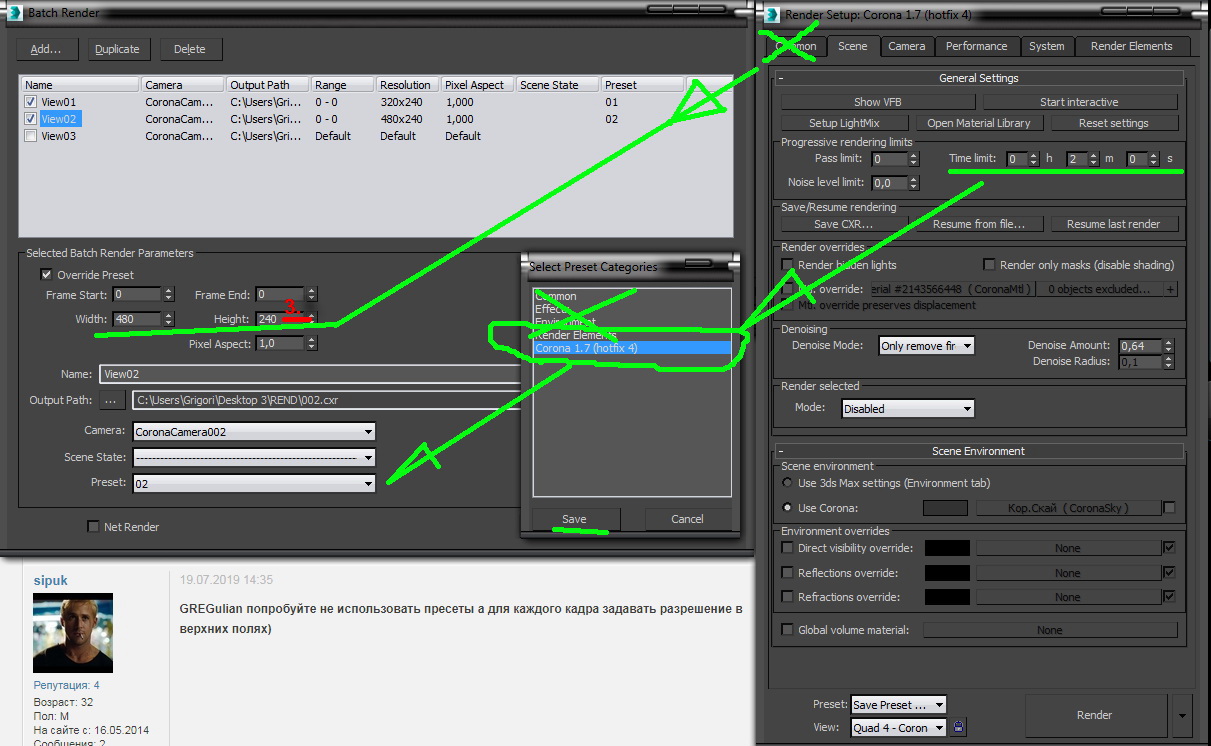Select Corona 1.7 (hotfix 4) preset category
Viewport: 1211px width, 746px height.
[x=632, y=348]
